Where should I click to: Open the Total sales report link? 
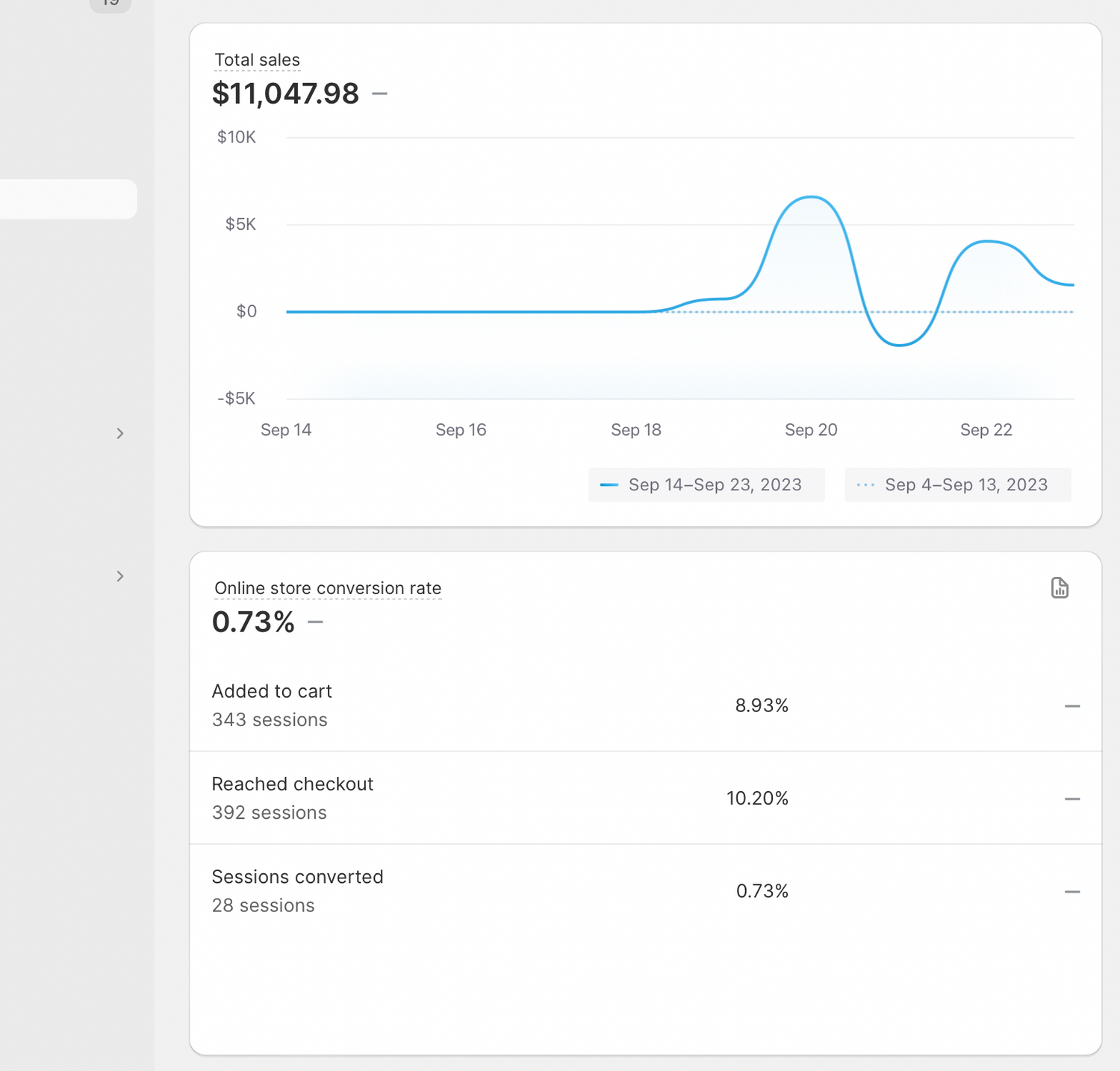tap(257, 60)
